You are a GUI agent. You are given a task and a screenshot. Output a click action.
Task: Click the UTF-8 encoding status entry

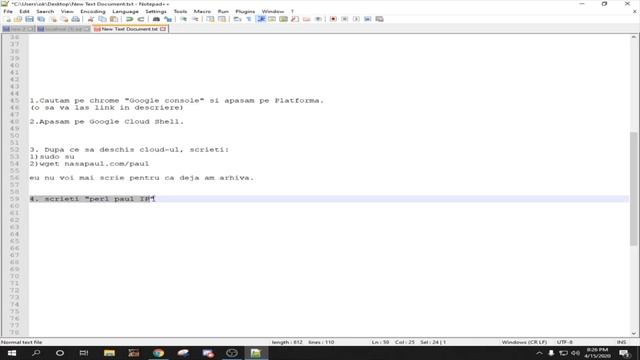click(x=565, y=342)
